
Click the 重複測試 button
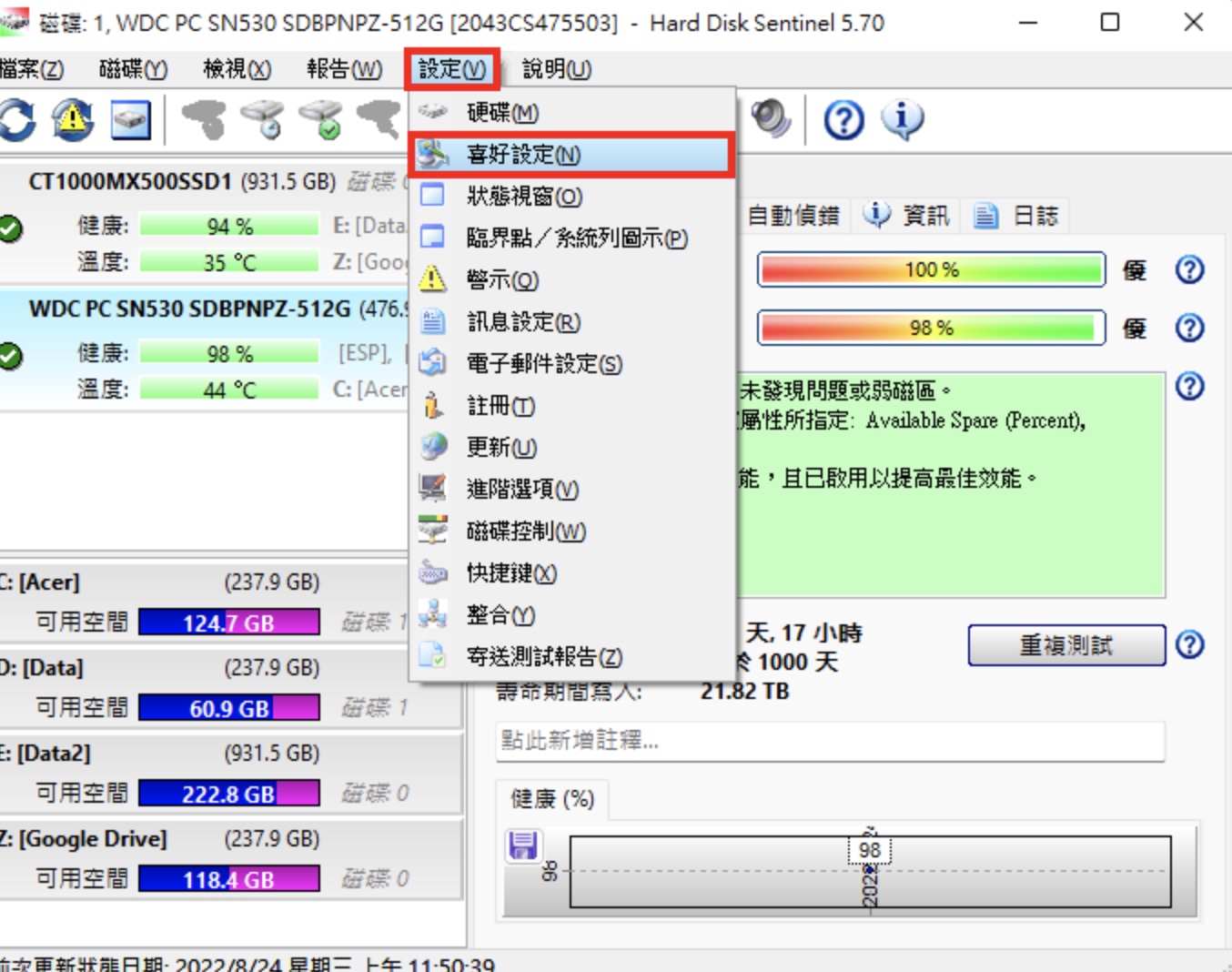[1066, 645]
